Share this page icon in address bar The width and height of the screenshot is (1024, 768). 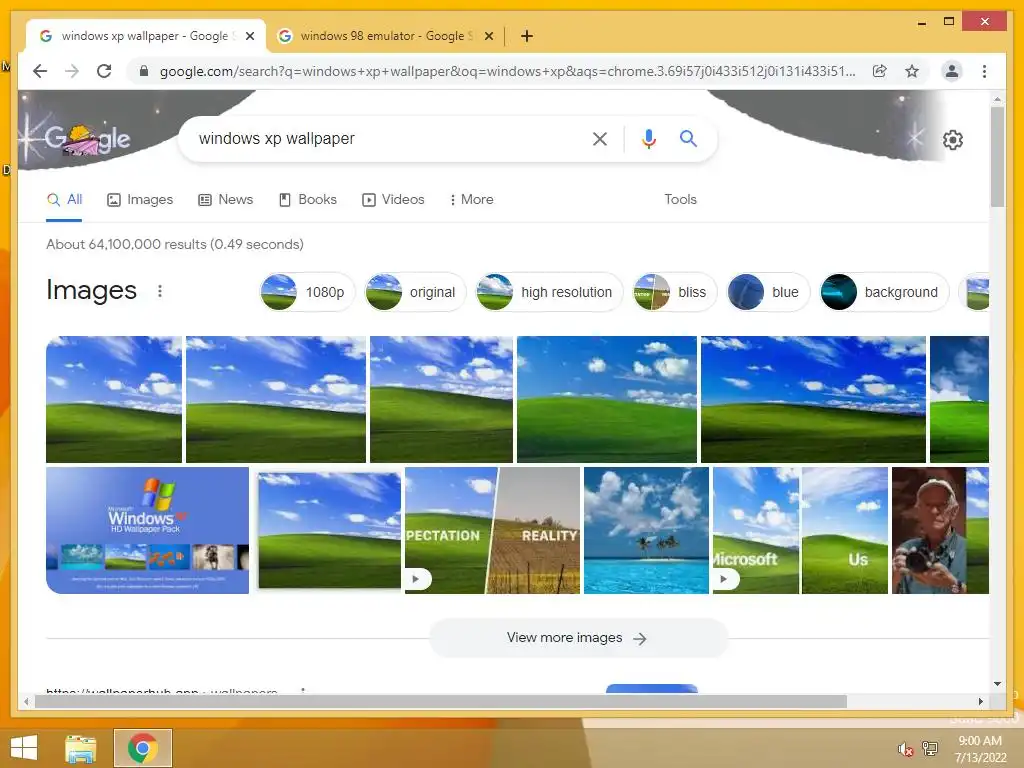pos(880,71)
